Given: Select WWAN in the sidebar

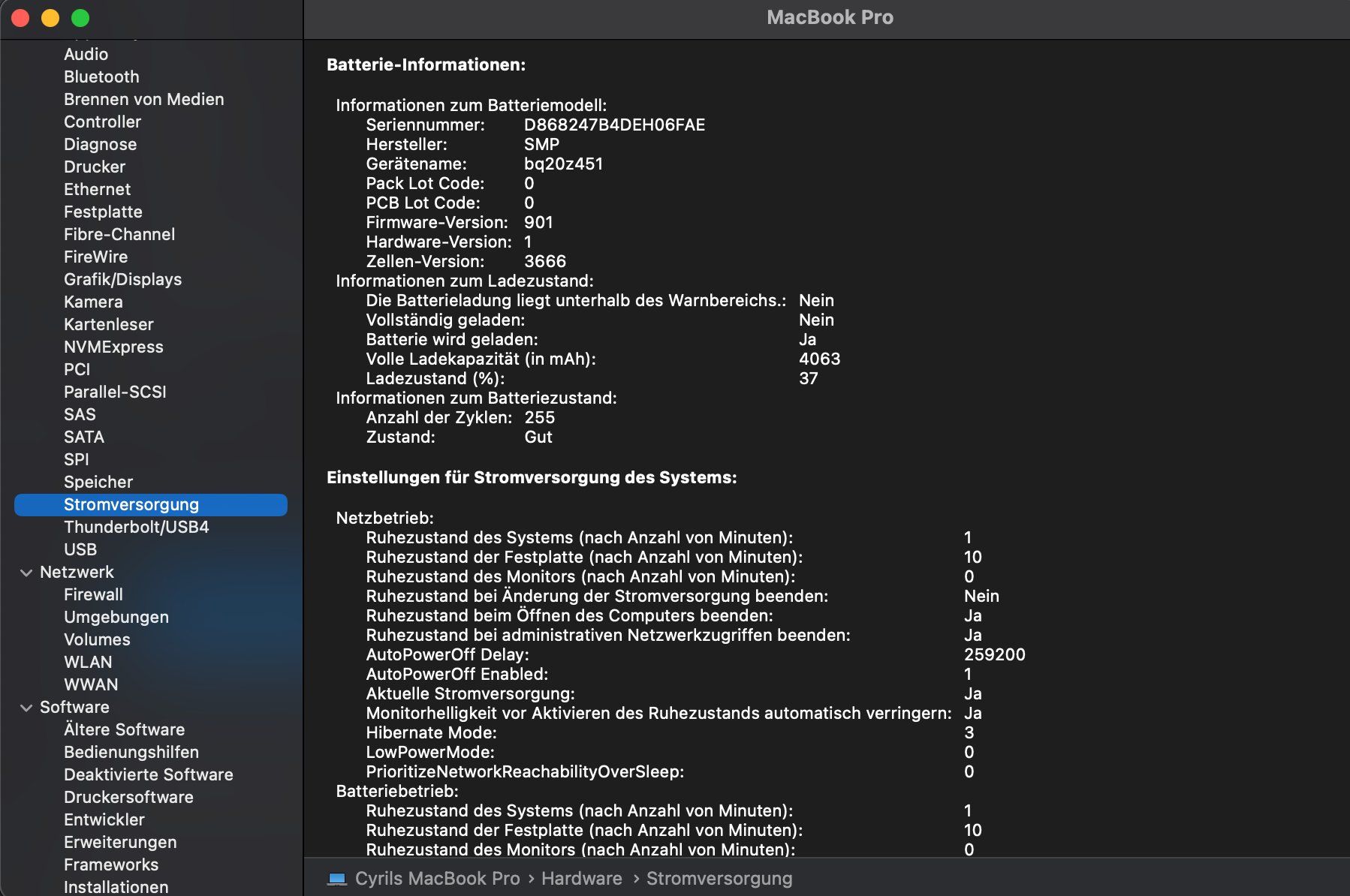Looking at the screenshot, I should coord(91,684).
